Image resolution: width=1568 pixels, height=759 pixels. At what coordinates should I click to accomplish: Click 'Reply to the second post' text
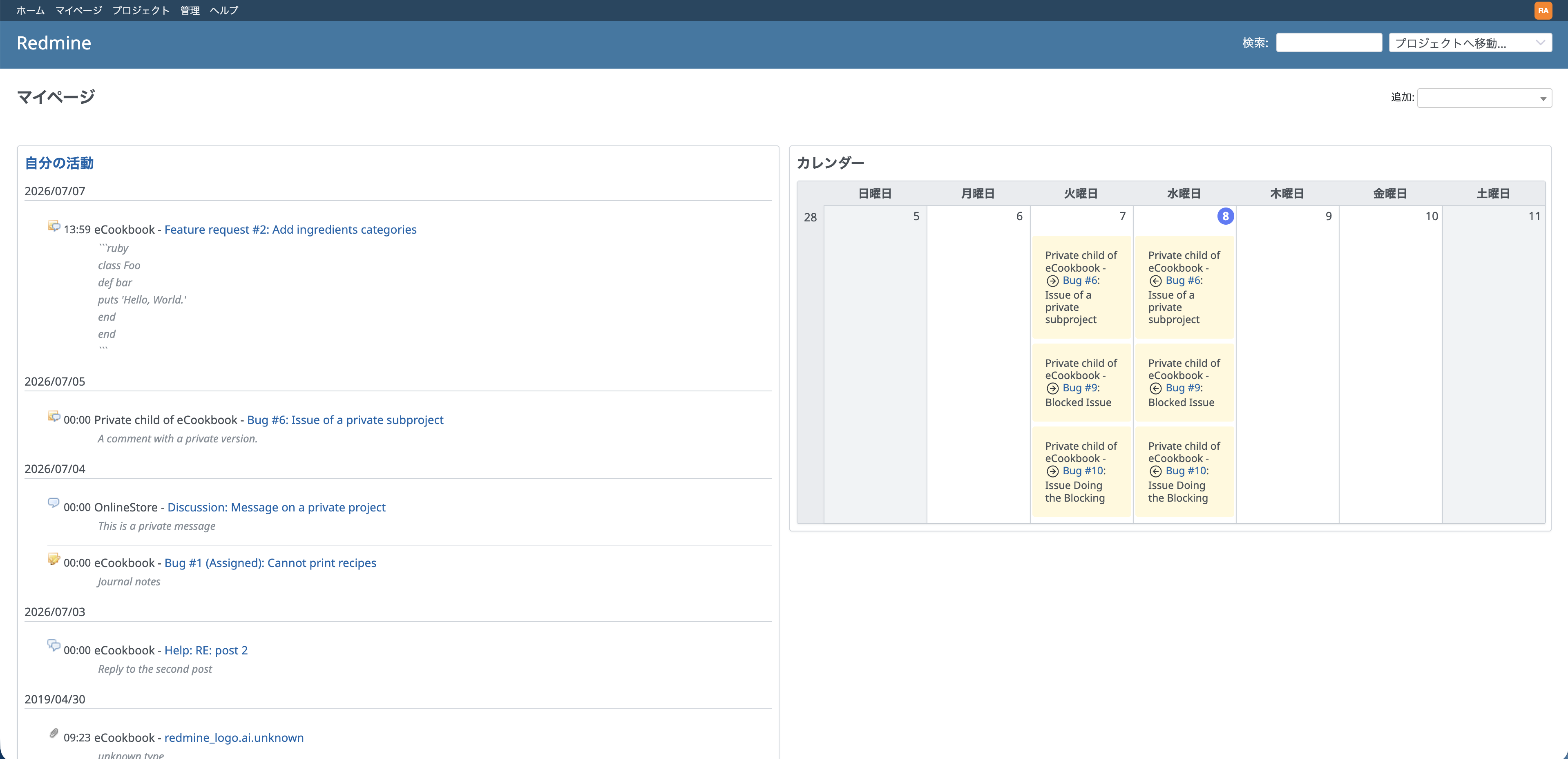pos(155,670)
